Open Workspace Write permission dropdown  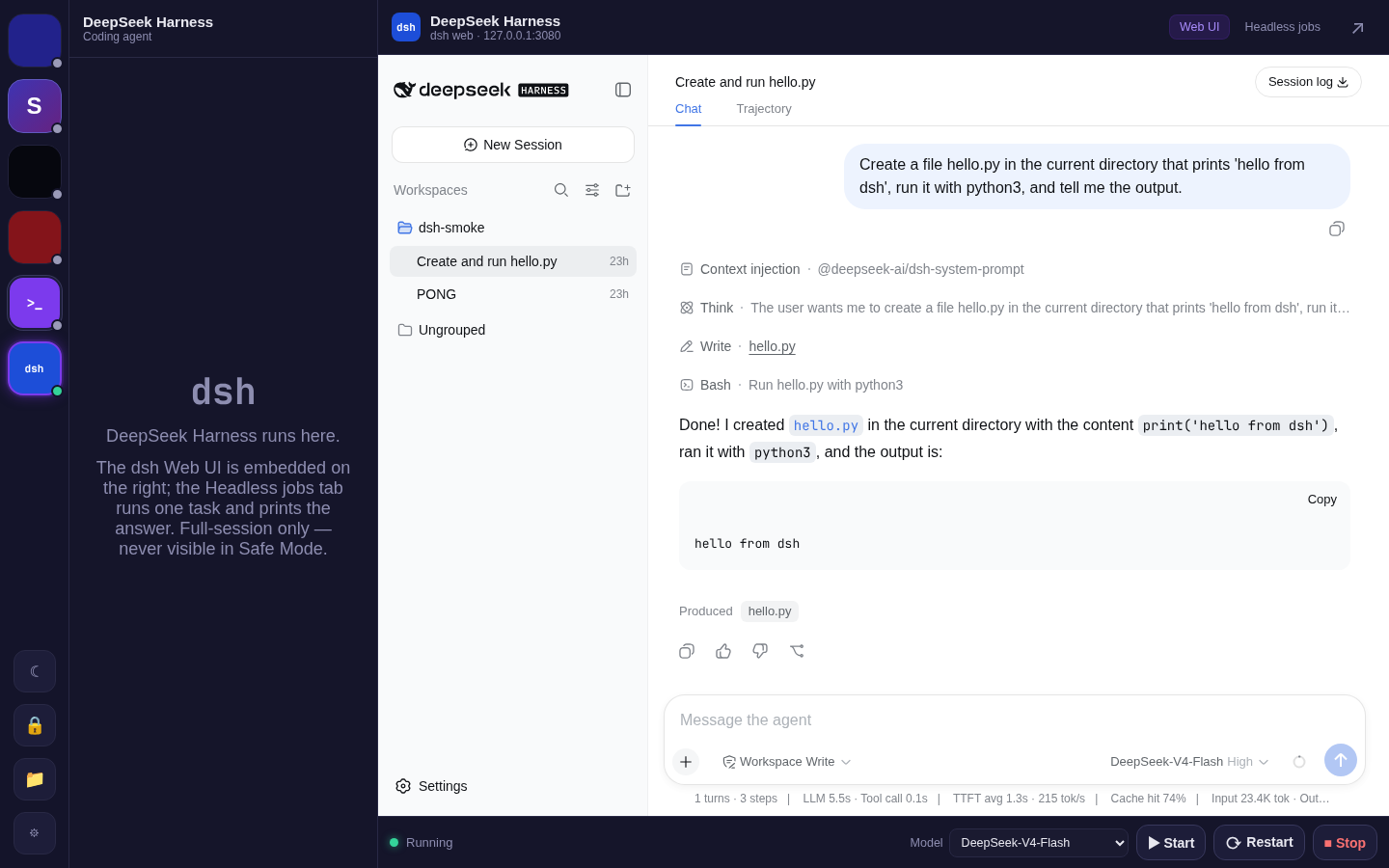pos(787,762)
